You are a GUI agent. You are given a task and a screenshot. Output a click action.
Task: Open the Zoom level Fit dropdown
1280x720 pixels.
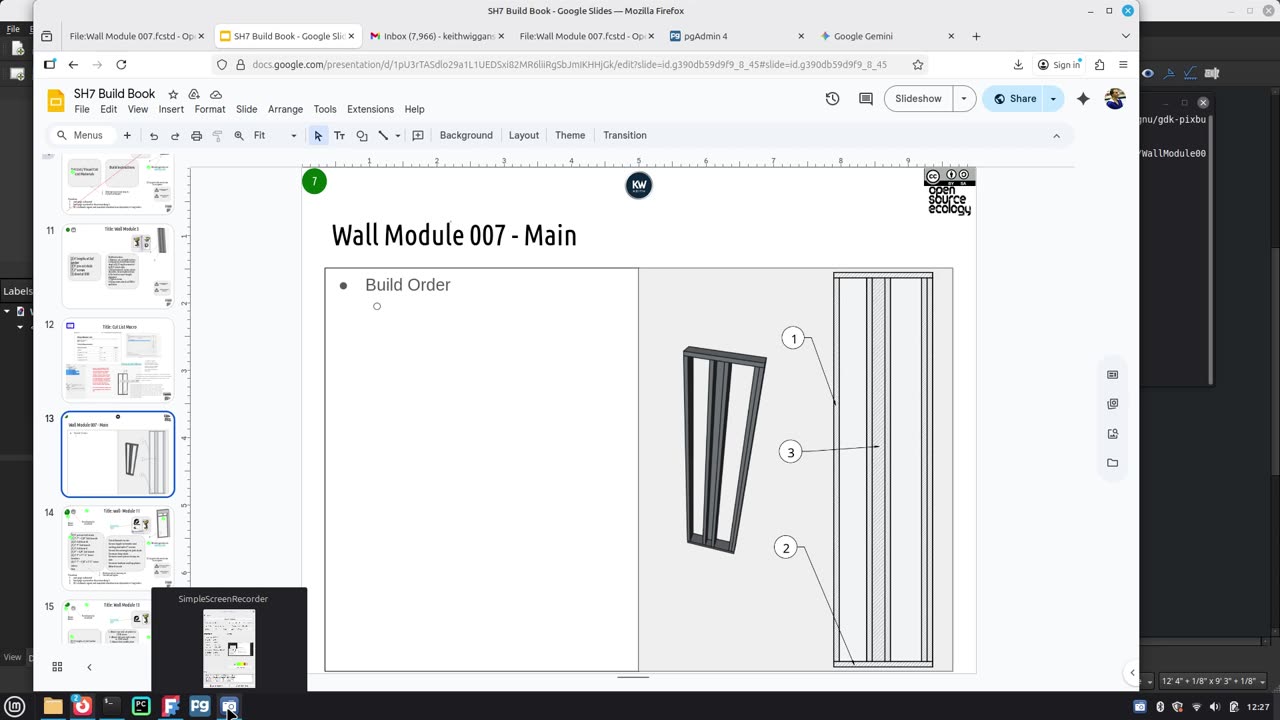coord(275,135)
